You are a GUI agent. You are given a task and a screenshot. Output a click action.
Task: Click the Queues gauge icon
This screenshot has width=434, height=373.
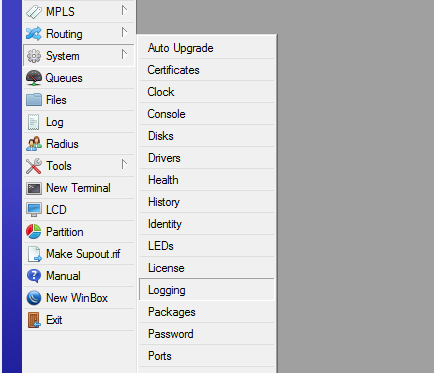(x=34, y=78)
